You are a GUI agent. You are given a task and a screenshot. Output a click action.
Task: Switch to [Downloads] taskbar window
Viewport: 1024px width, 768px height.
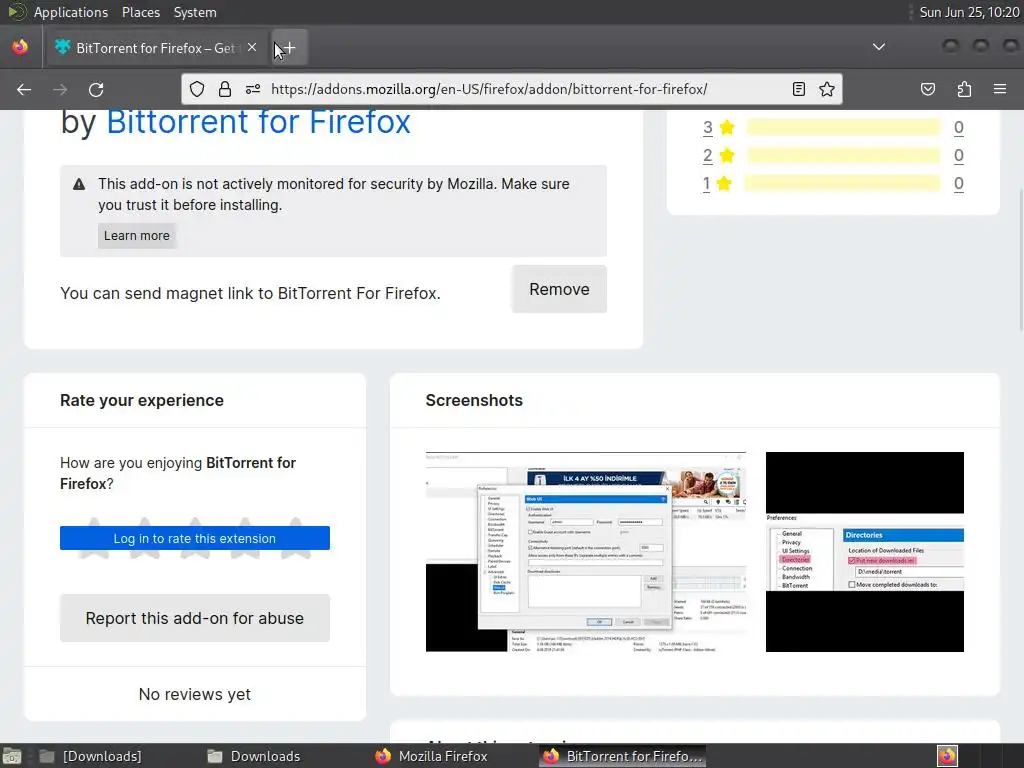[90, 756]
